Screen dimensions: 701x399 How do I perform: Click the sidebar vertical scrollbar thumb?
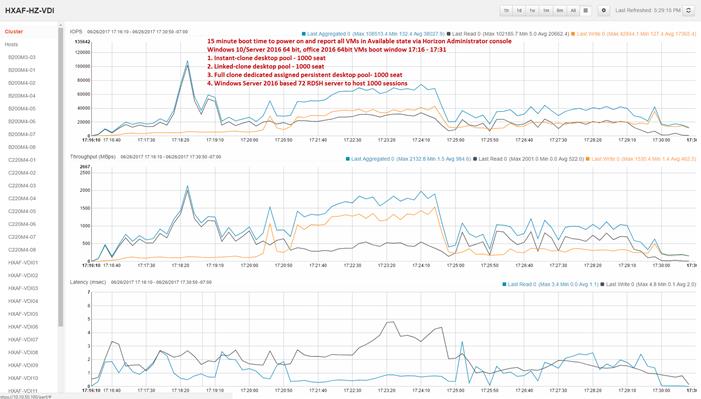pos(61,177)
